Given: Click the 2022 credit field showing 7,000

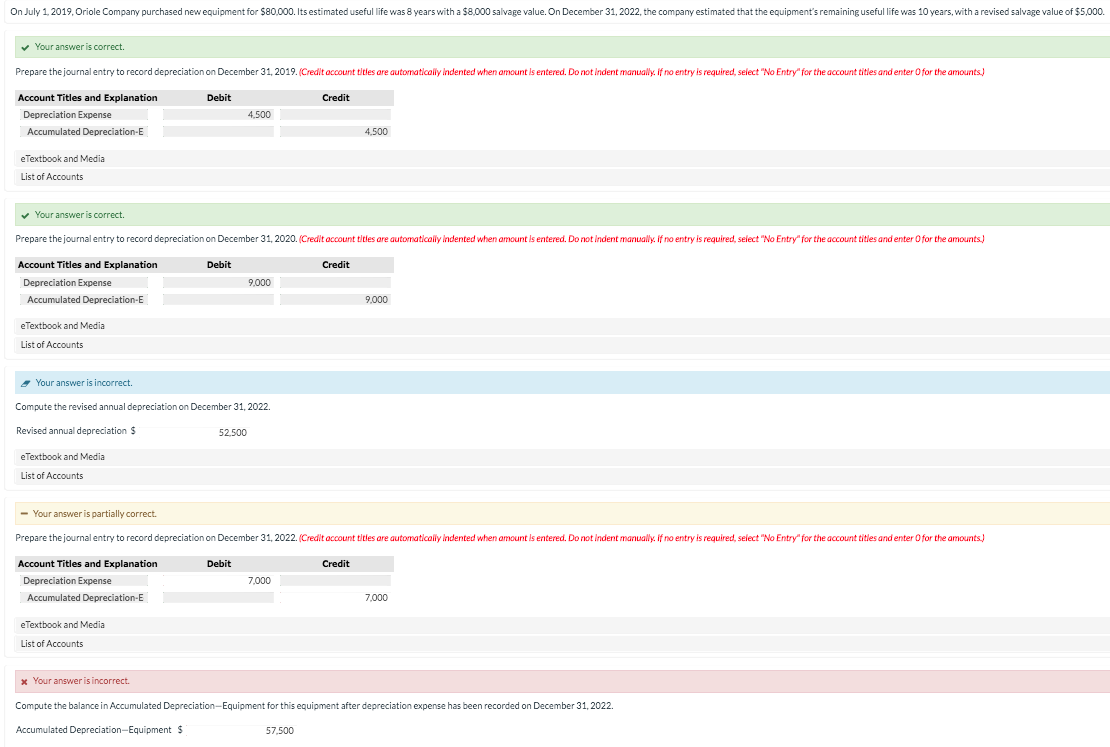Looking at the screenshot, I should 336,598.
